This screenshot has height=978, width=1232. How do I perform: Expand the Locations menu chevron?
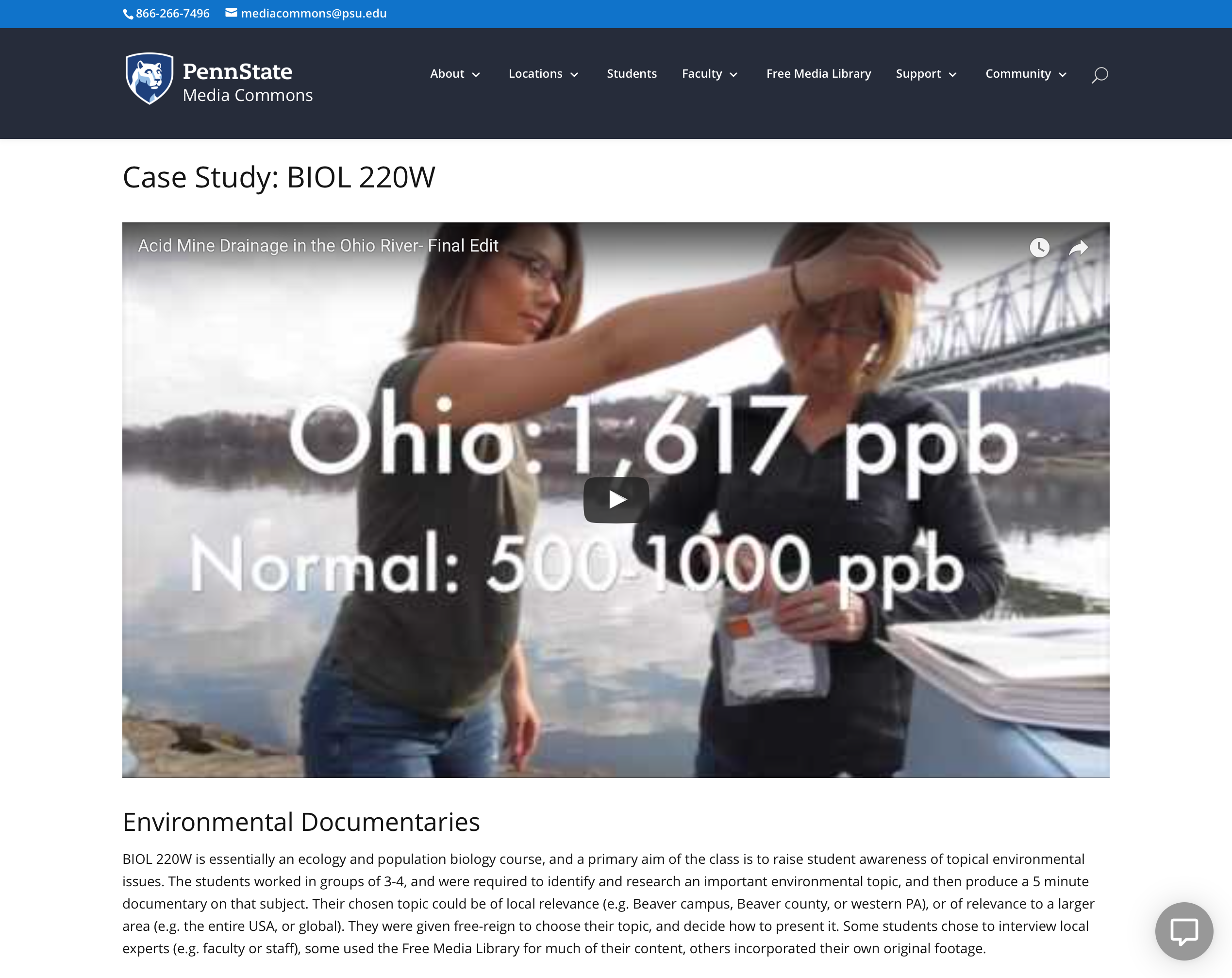coord(575,75)
